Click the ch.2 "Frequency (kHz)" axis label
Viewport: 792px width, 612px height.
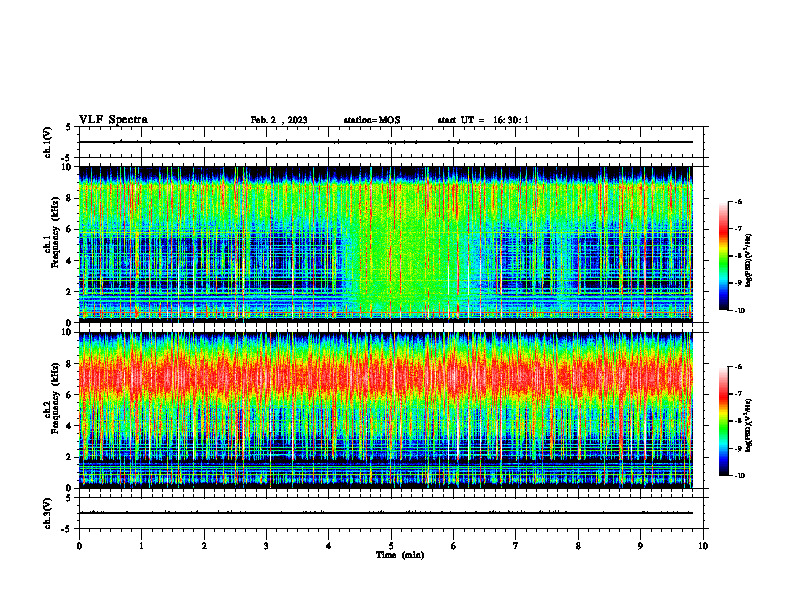[55, 398]
